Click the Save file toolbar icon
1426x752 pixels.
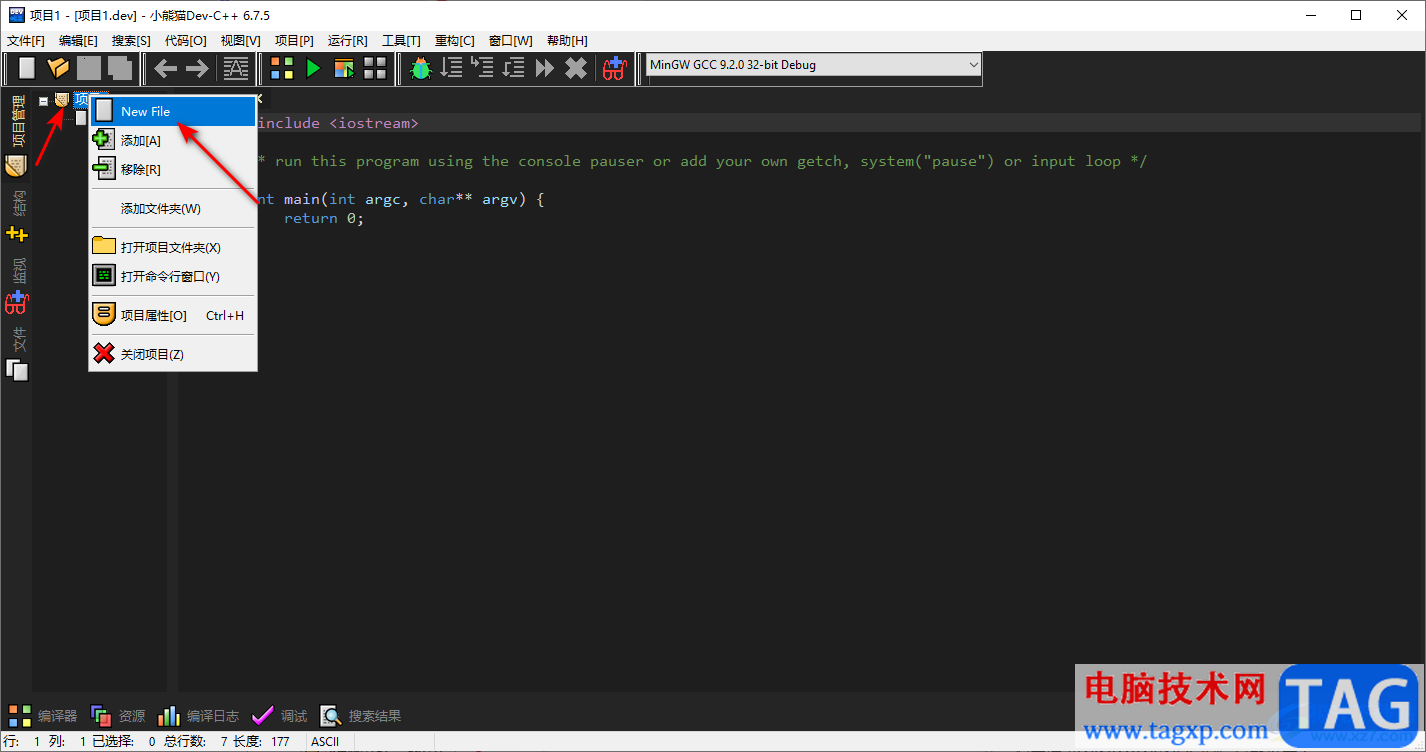[89, 68]
